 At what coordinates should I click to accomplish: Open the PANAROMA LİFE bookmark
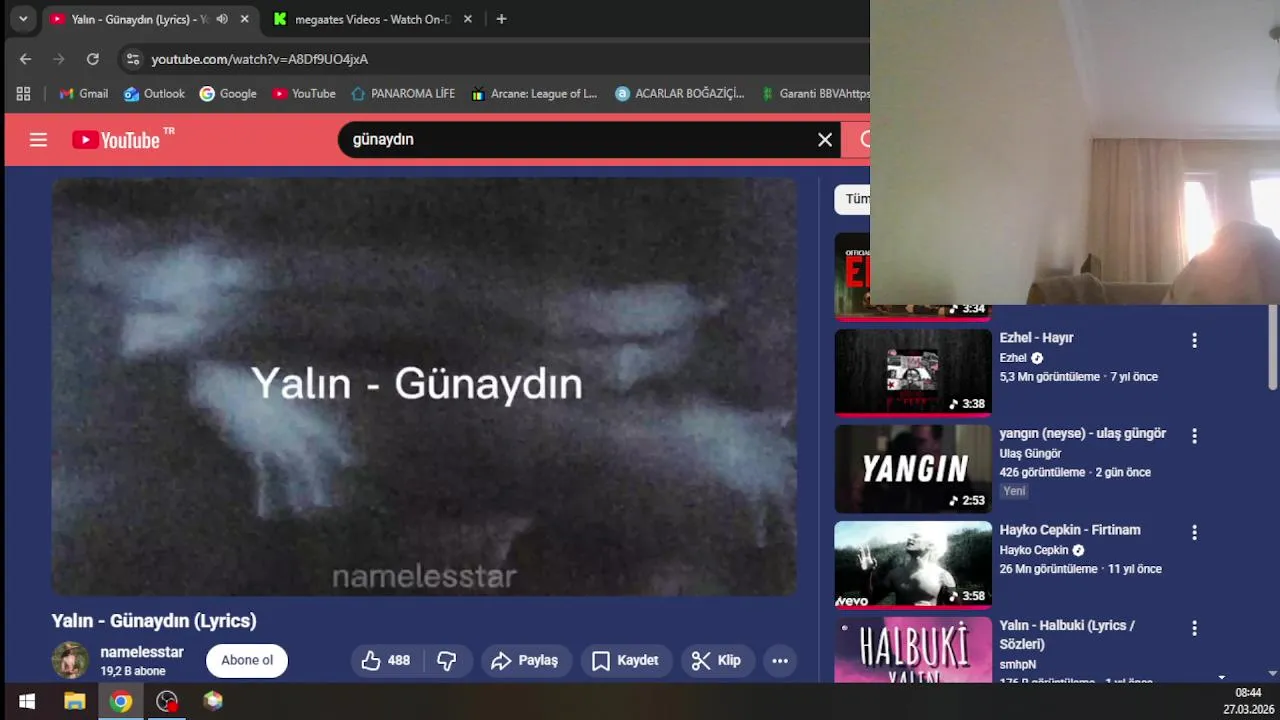coord(403,93)
